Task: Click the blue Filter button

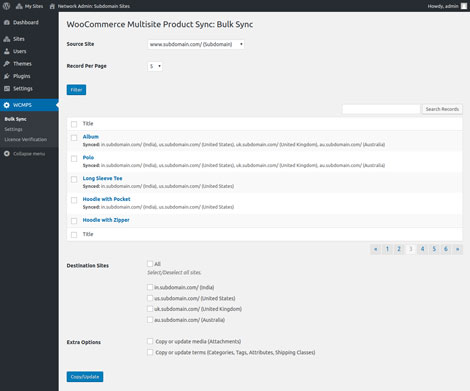Action: [76, 90]
